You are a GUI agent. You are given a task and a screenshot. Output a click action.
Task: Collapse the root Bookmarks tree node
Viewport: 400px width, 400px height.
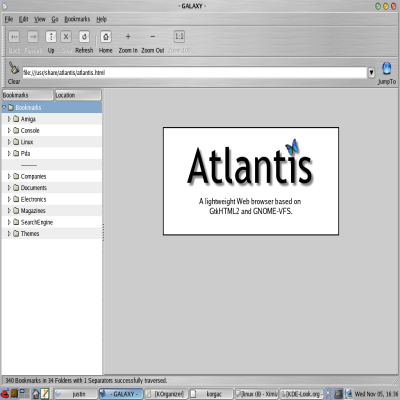[x=4, y=107]
